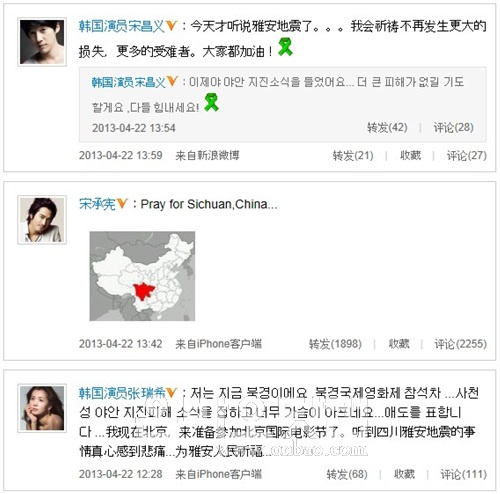This screenshot has height=494, width=500.
Task: Open 评论(28) on the quoted post
Action: pyautogui.click(x=453, y=127)
